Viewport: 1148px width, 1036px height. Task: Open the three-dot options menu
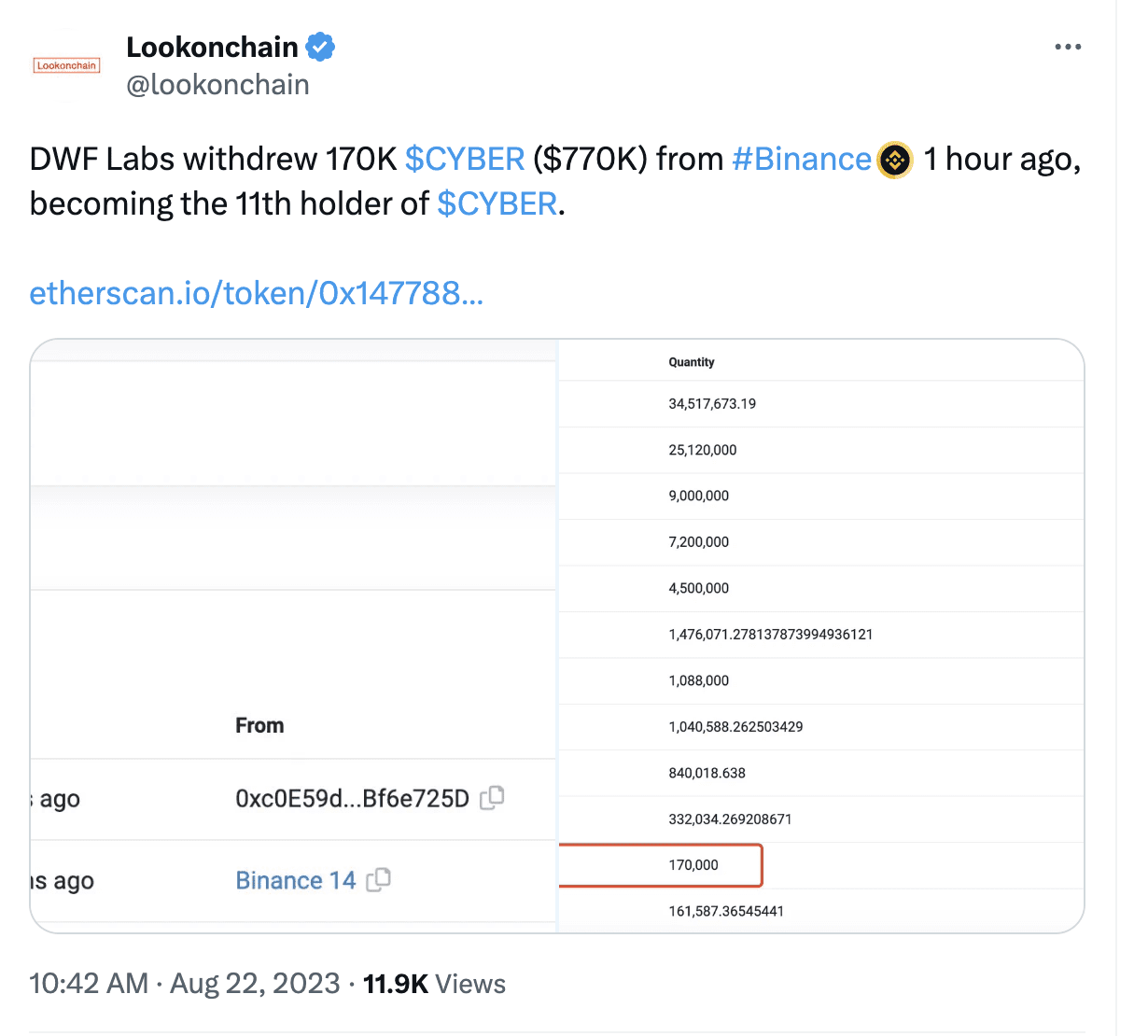point(1067,46)
